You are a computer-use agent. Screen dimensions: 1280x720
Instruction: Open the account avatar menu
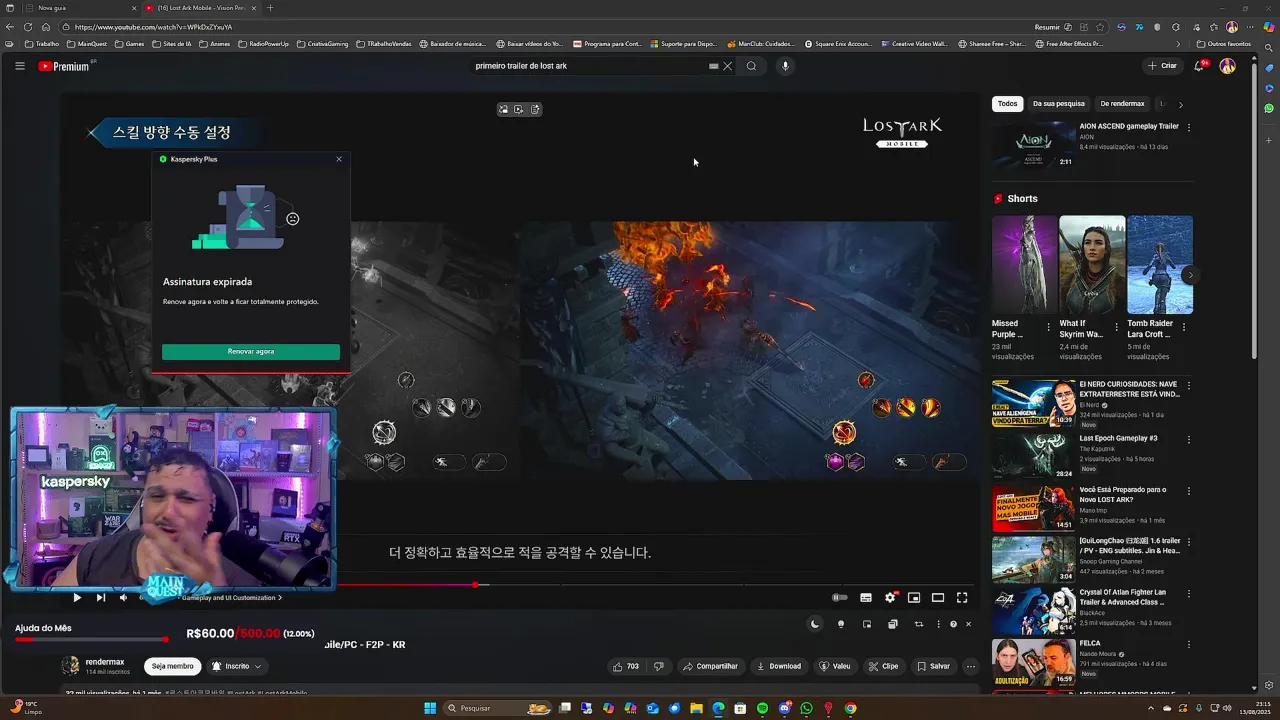(1228, 66)
